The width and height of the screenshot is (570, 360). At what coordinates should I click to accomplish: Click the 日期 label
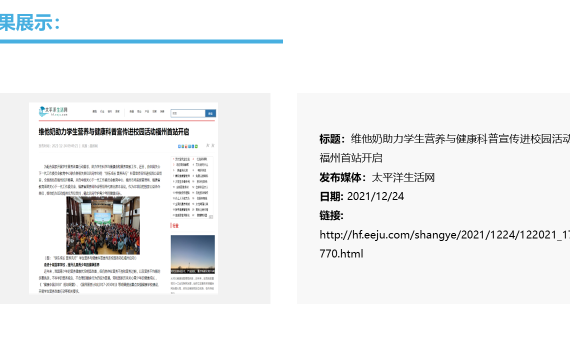coord(332,196)
